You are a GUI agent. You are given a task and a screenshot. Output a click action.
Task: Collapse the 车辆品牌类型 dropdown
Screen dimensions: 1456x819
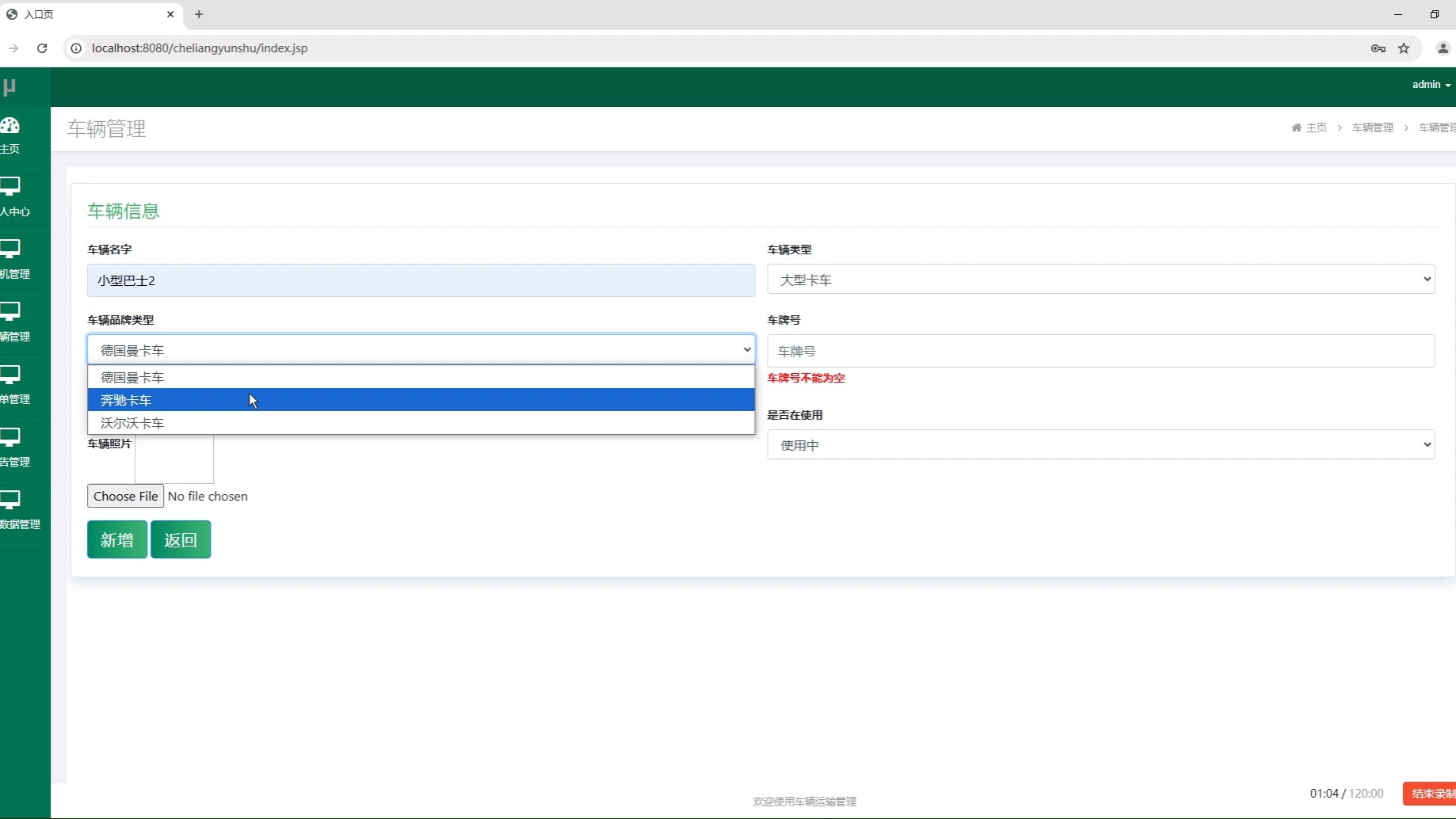(421, 349)
